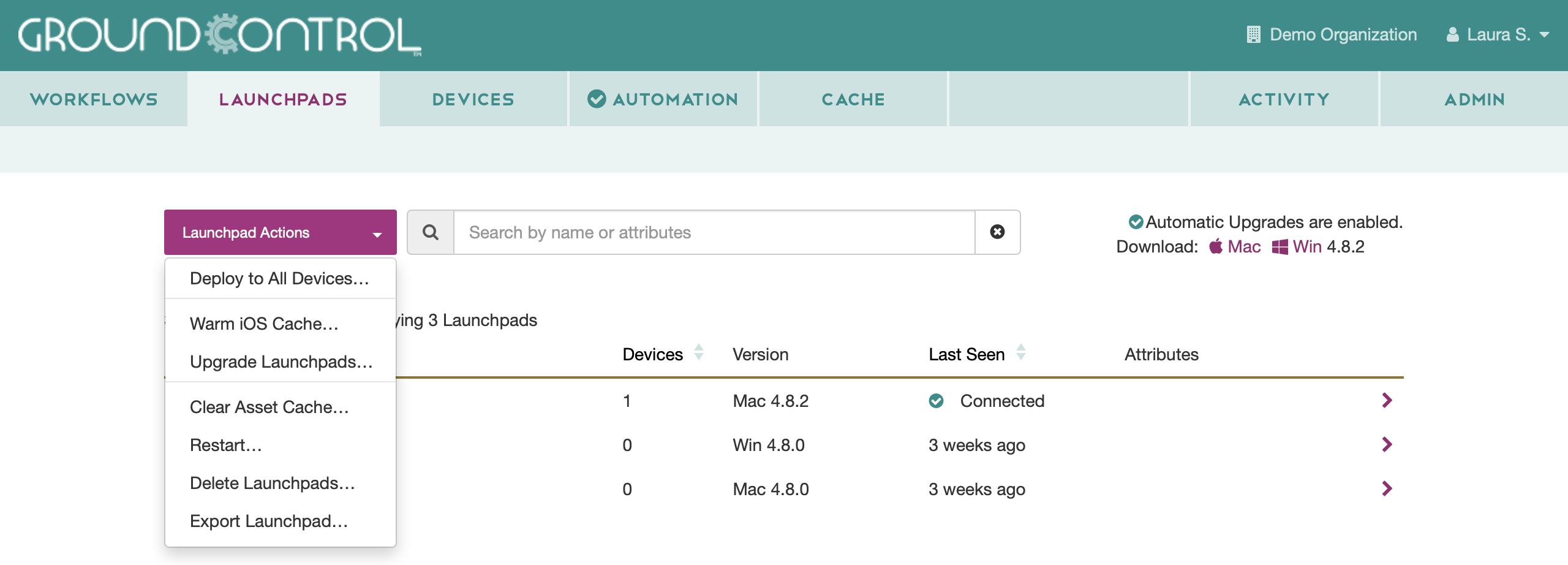Viewport: 1568px width, 565px height.
Task: Click the Demo Organization building icon
Action: [1253, 35]
